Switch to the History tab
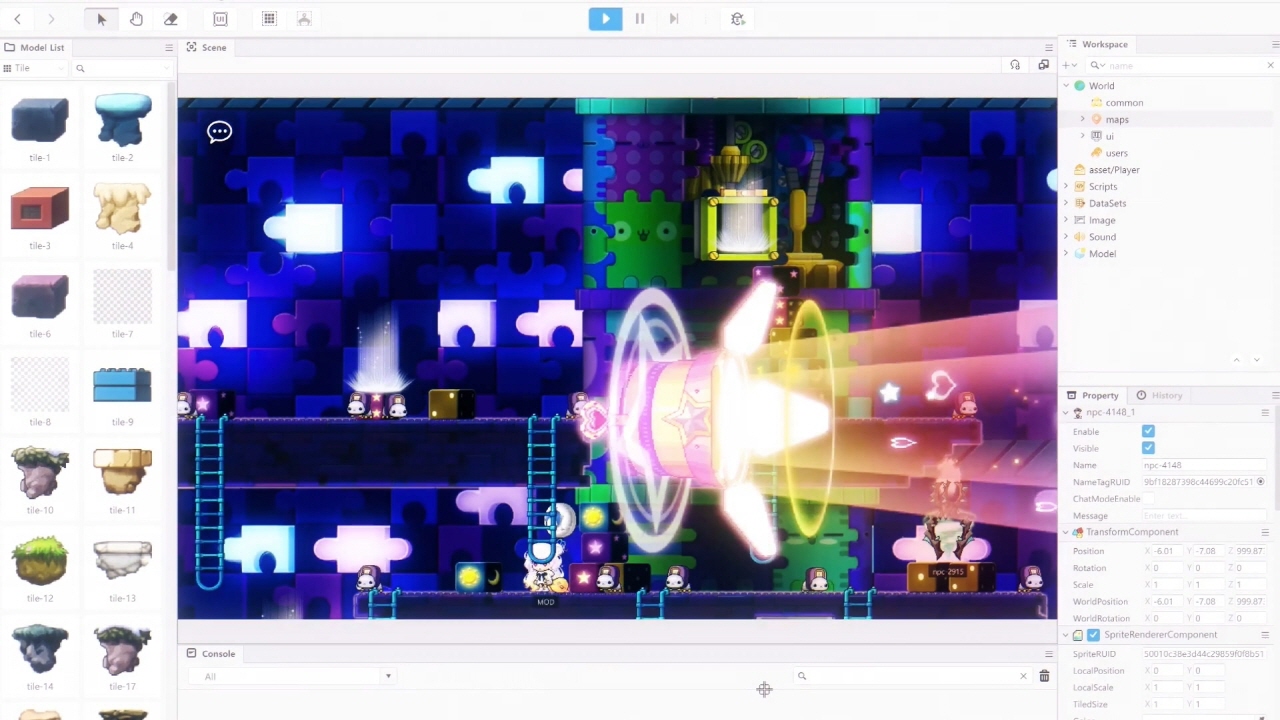This screenshot has height=720, width=1280. point(1159,395)
